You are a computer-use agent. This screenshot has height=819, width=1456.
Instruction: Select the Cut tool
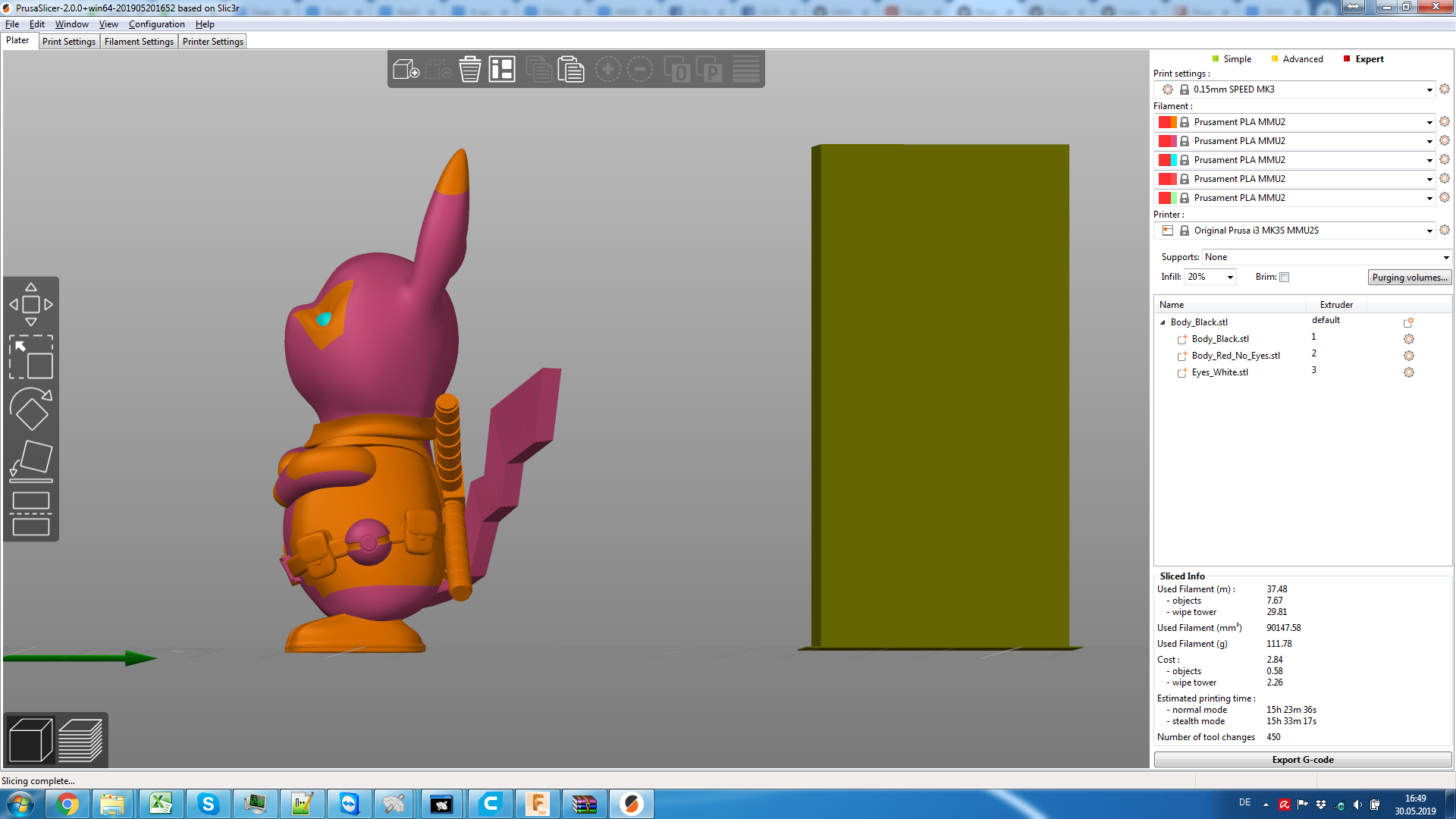[x=31, y=513]
